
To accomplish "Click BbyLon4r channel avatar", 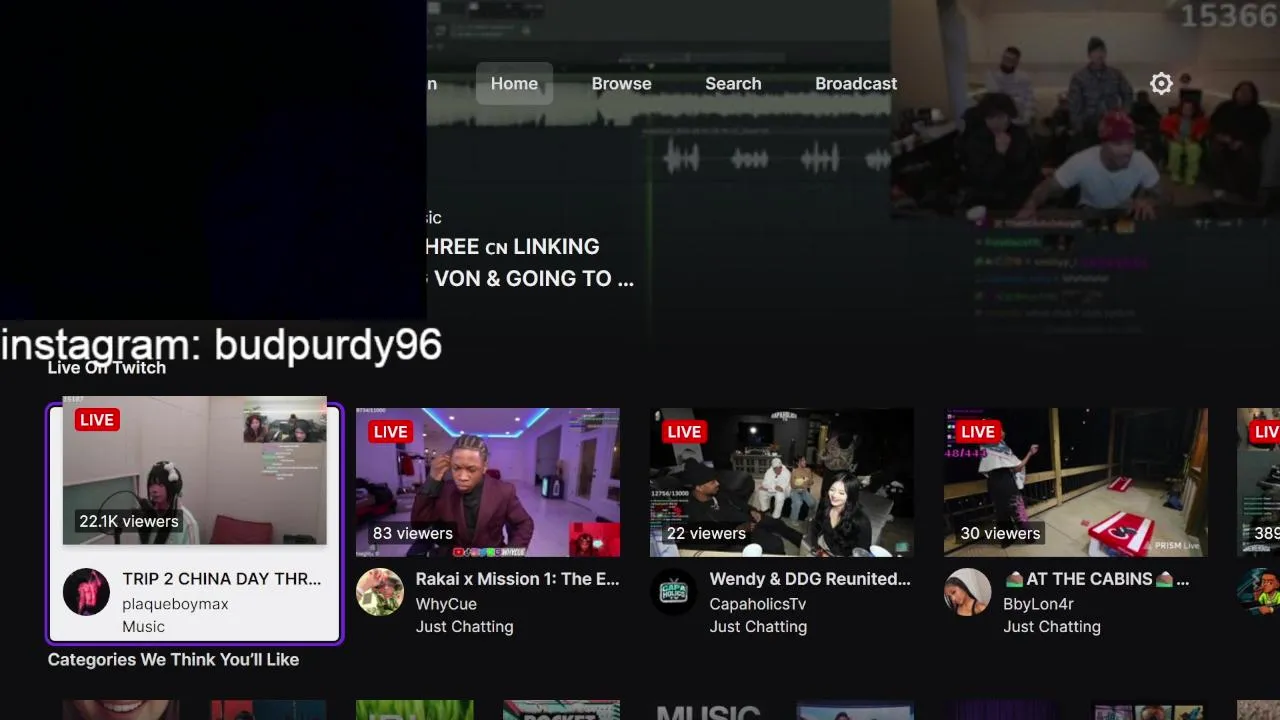I will point(968,592).
